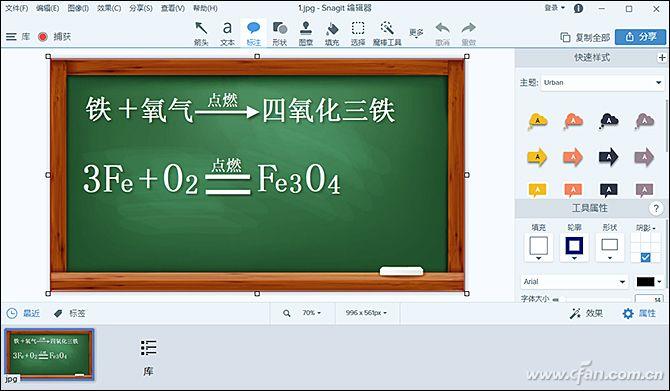Open the Help menu
Screen dimensions: 670x391
(205, 8)
